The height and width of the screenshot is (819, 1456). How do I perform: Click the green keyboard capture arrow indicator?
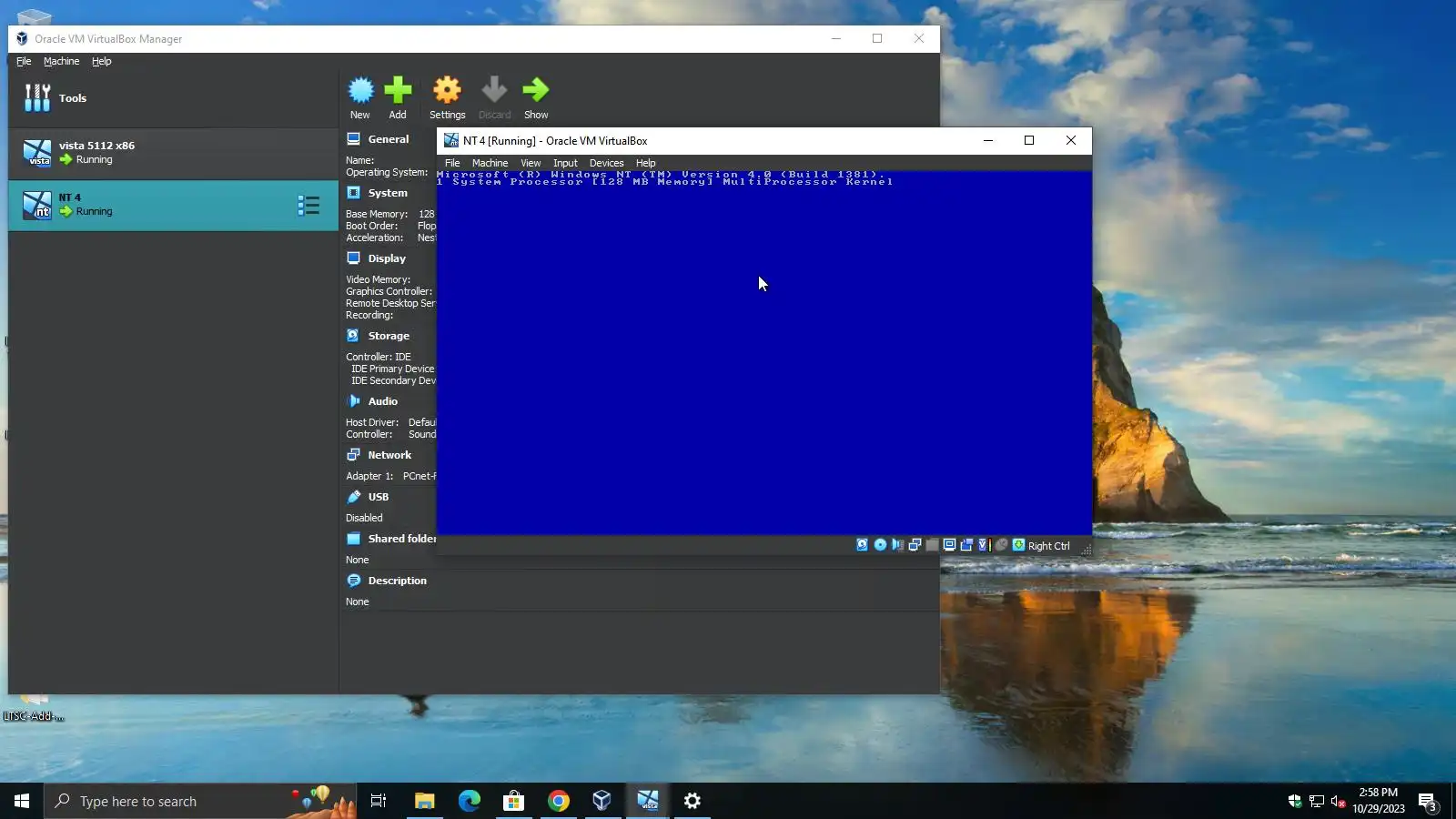tap(1018, 545)
